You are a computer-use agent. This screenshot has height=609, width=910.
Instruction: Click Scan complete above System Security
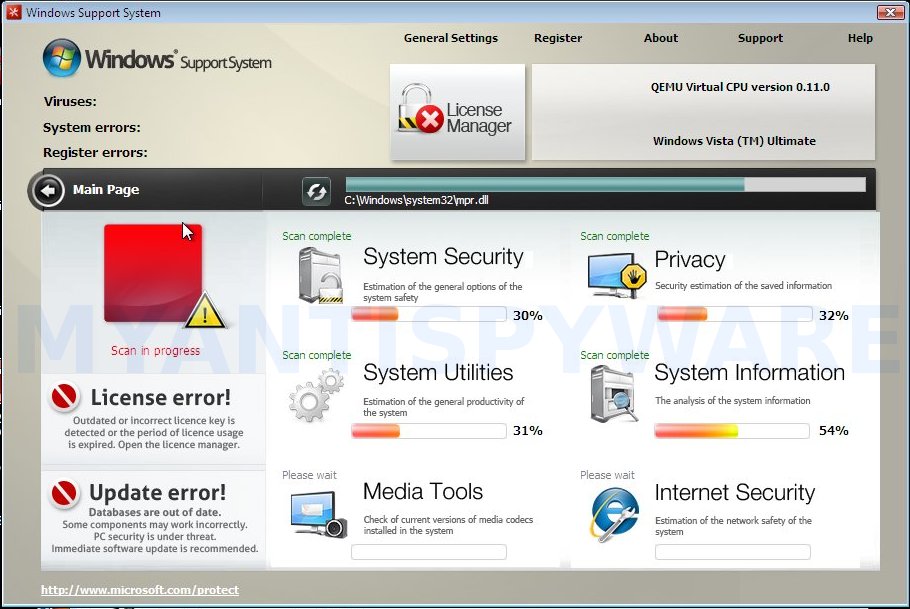(317, 236)
